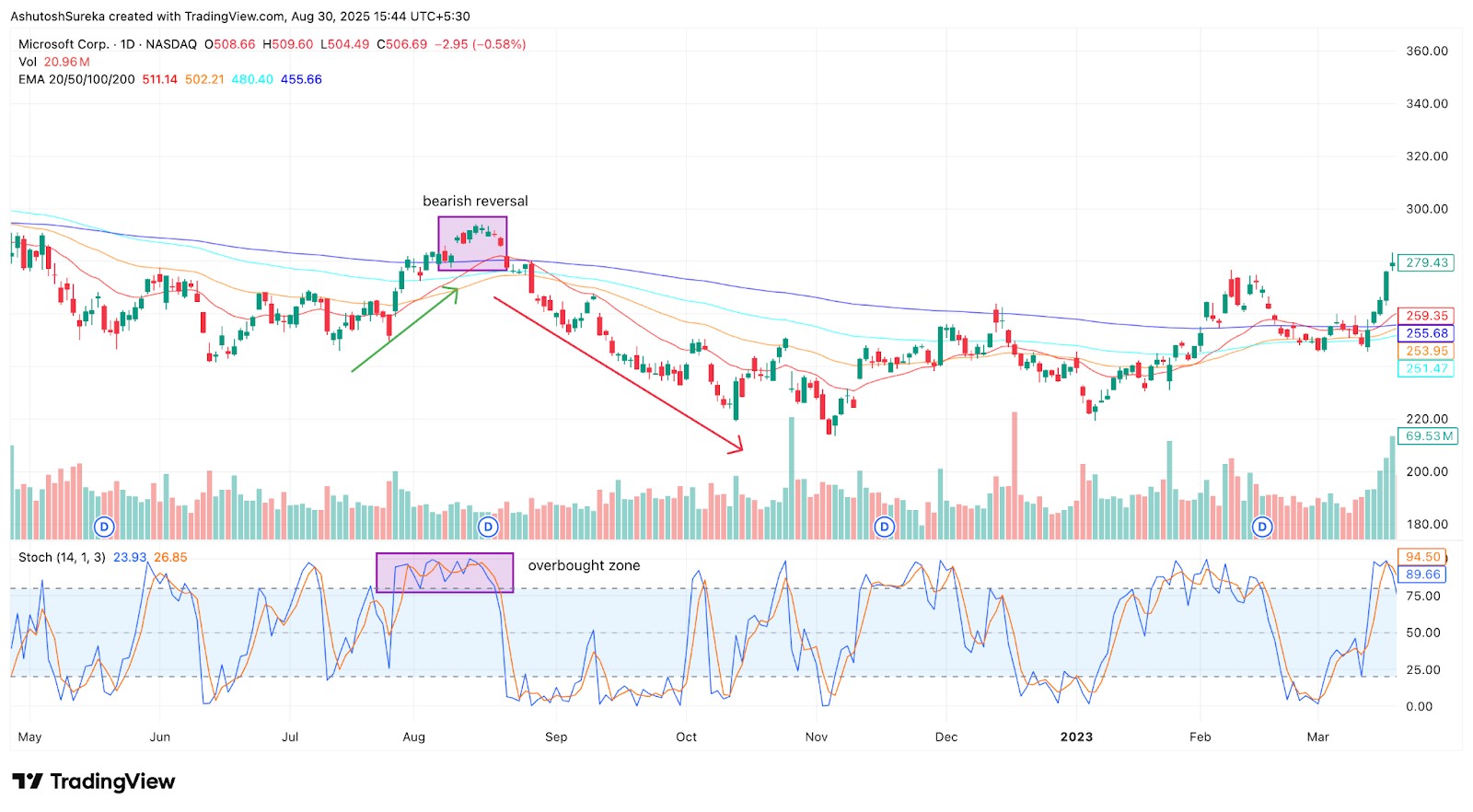Click the dividend marker in mid-February

click(1262, 527)
